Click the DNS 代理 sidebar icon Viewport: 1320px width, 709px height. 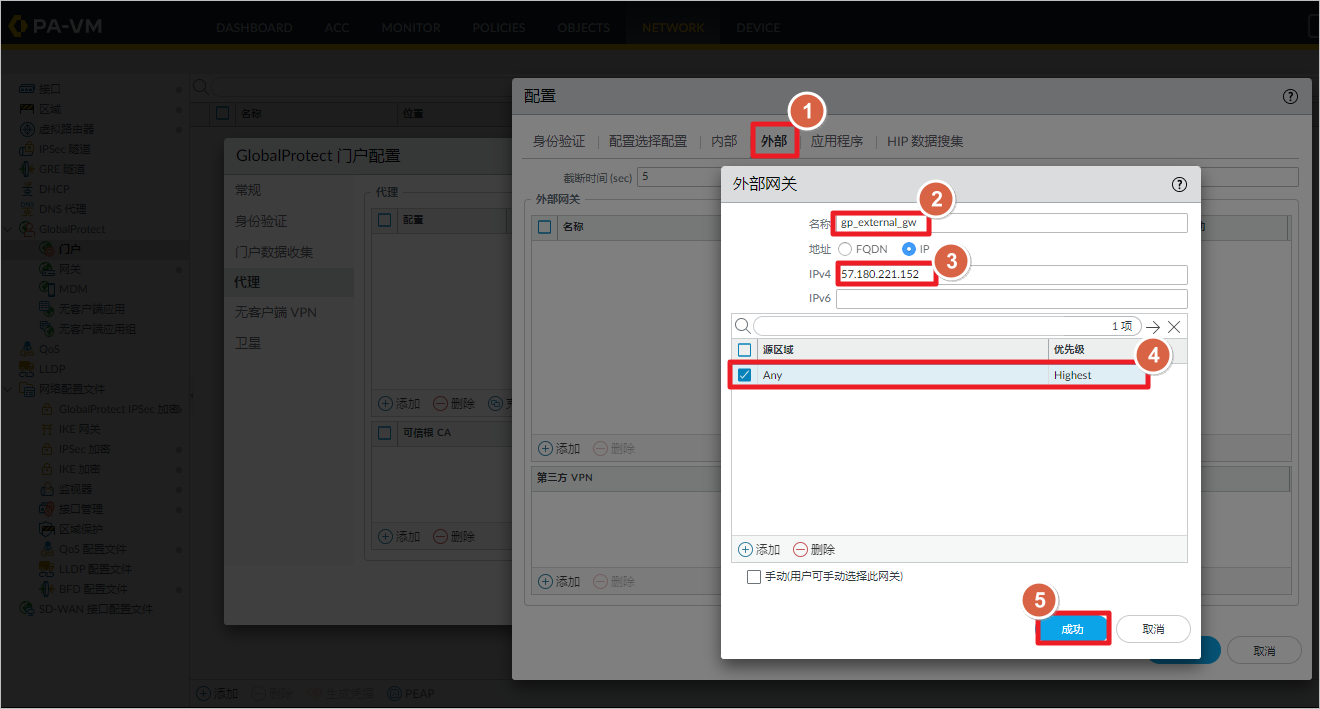(27, 209)
